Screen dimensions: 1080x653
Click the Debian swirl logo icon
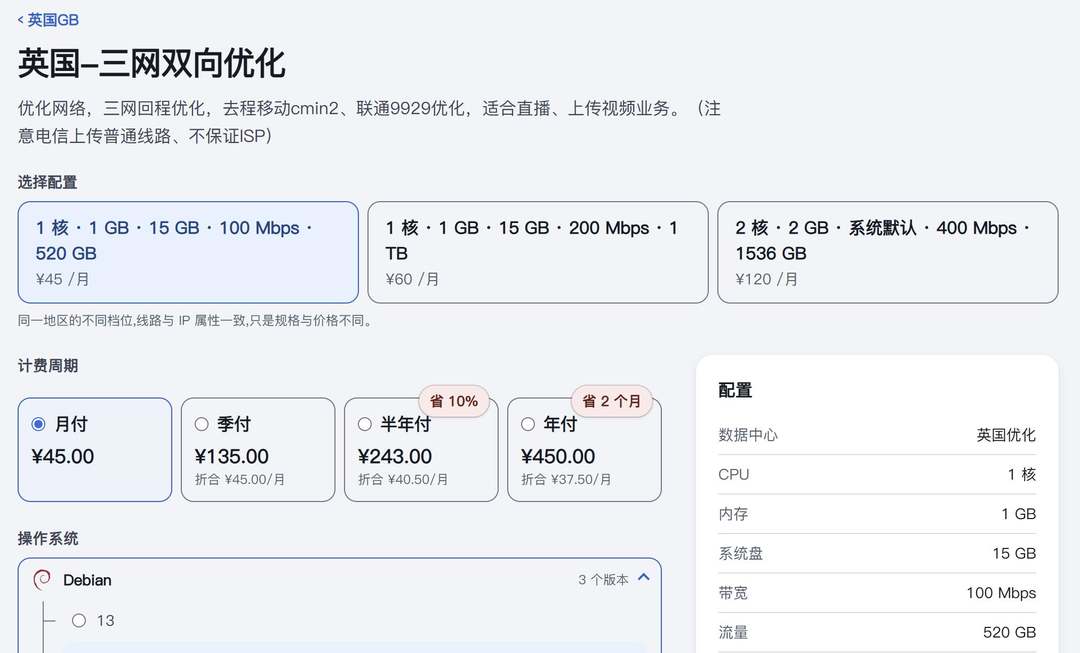(42, 580)
